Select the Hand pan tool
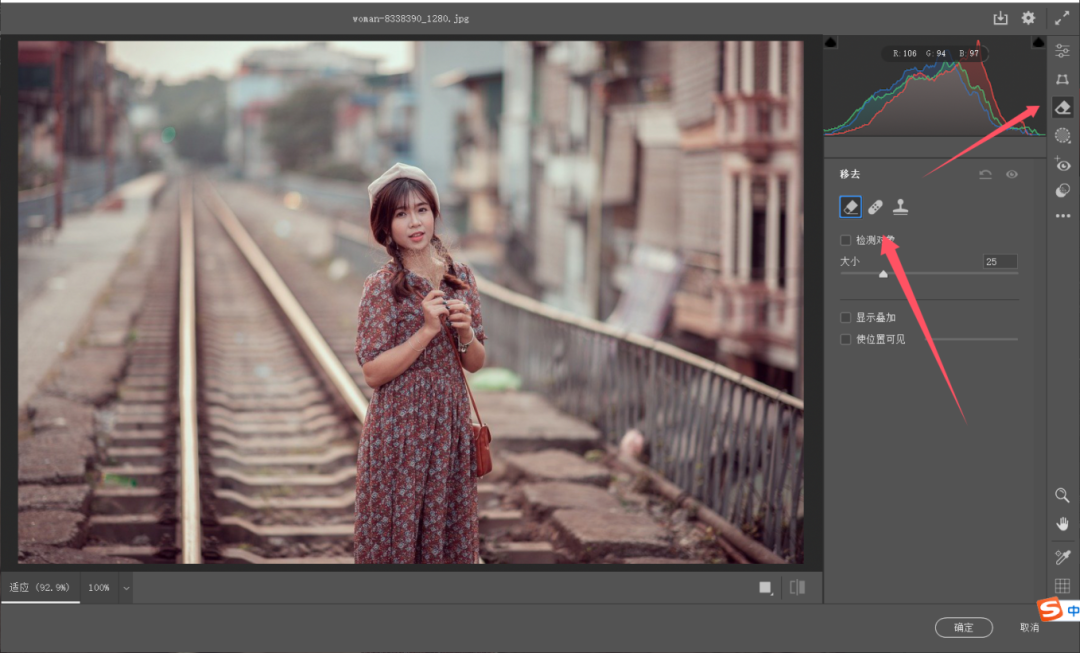 pyautogui.click(x=1062, y=523)
